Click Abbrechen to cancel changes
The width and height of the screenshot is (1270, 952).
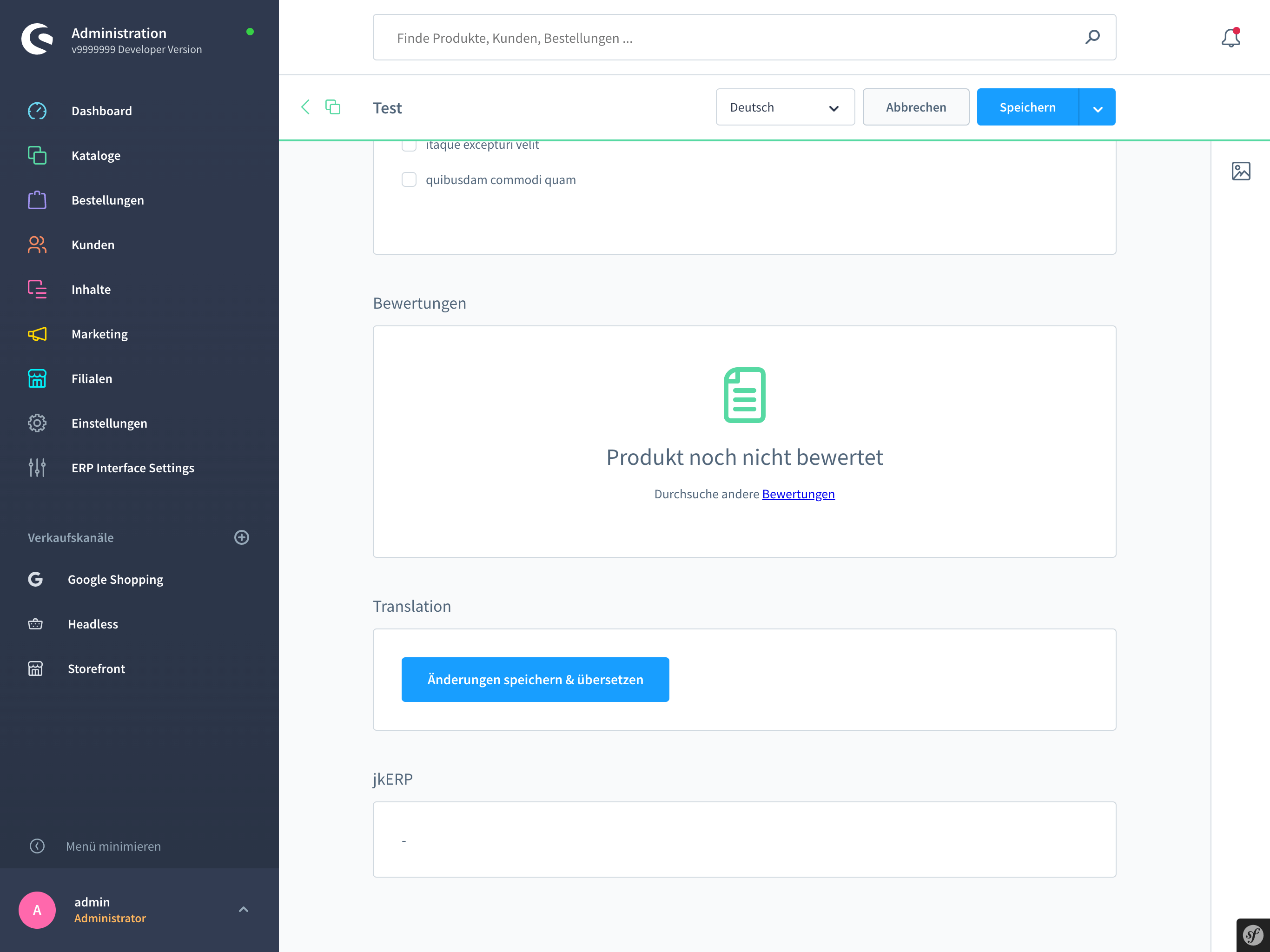916,107
